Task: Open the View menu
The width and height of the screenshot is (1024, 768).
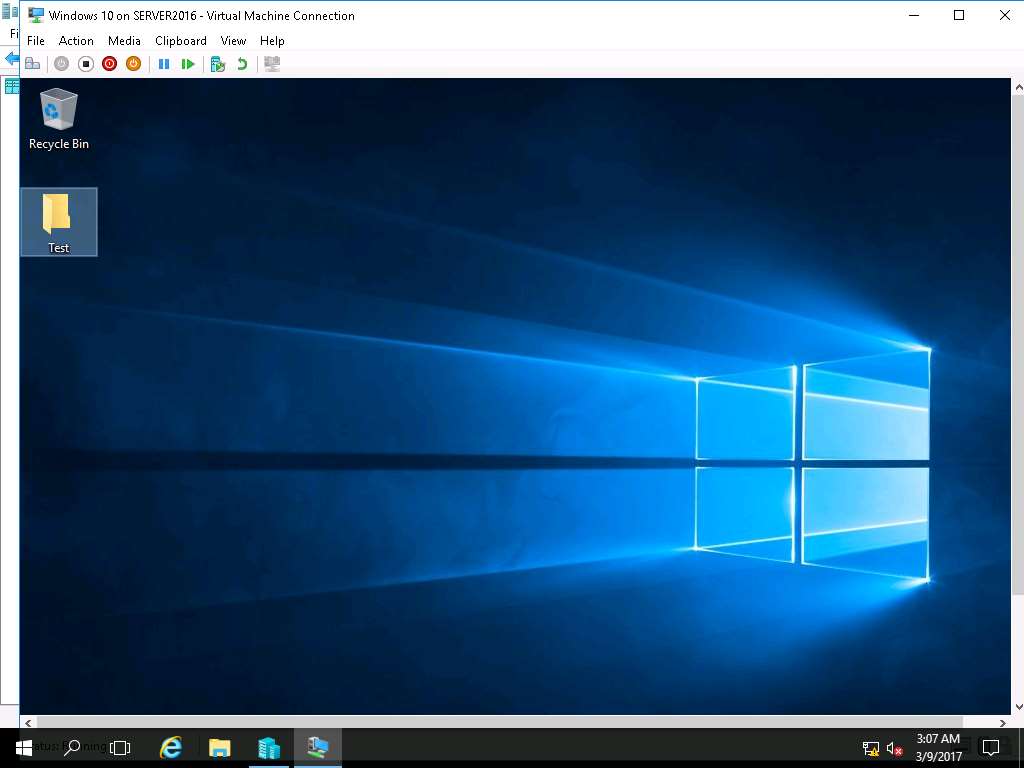Action: click(233, 40)
